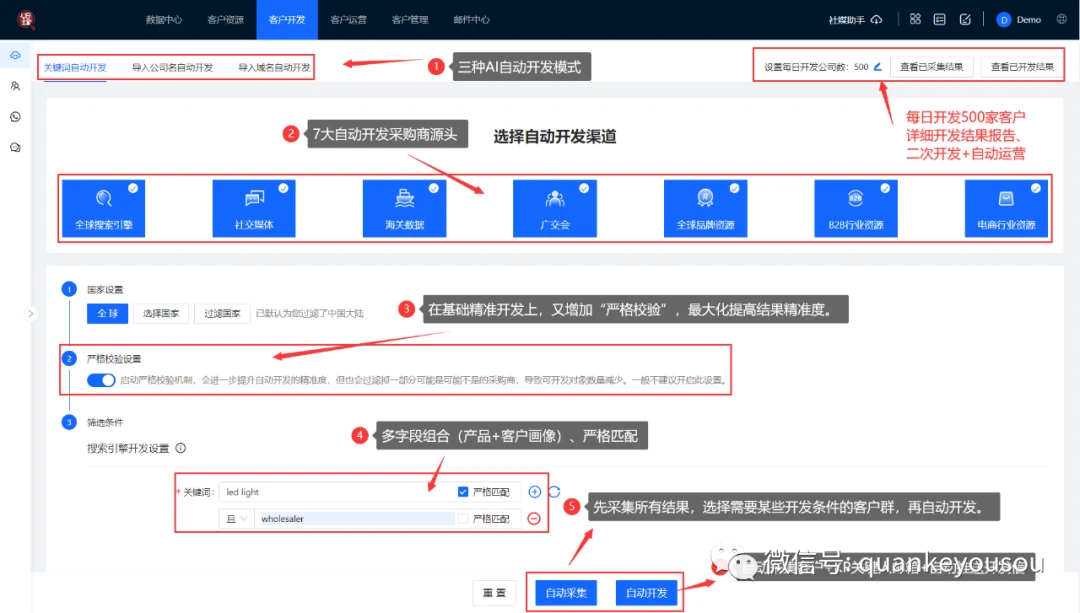Click 选择国家 button
Viewport: 1080px width, 613px height.
[161, 313]
